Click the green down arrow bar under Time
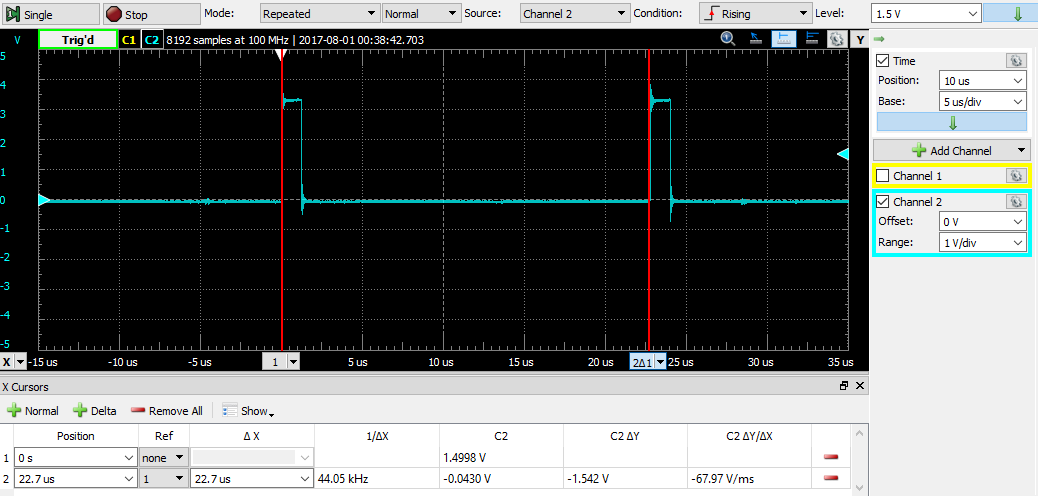Screen dimensions: 1038x496 953,122
